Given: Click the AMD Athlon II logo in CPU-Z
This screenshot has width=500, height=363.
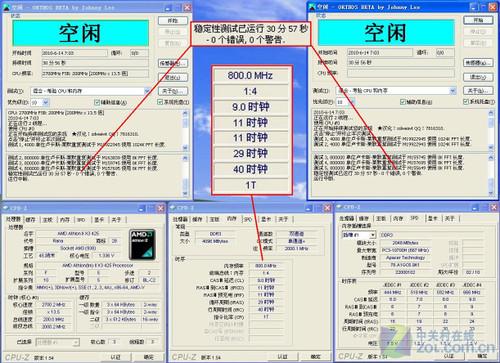Looking at the screenshot, I should pyautogui.click(x=142, y=244).
